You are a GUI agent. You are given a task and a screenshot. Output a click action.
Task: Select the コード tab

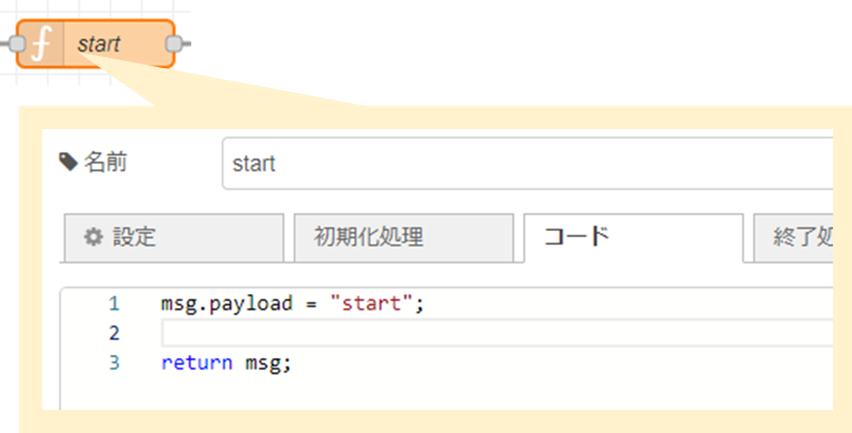click(634, 237)
